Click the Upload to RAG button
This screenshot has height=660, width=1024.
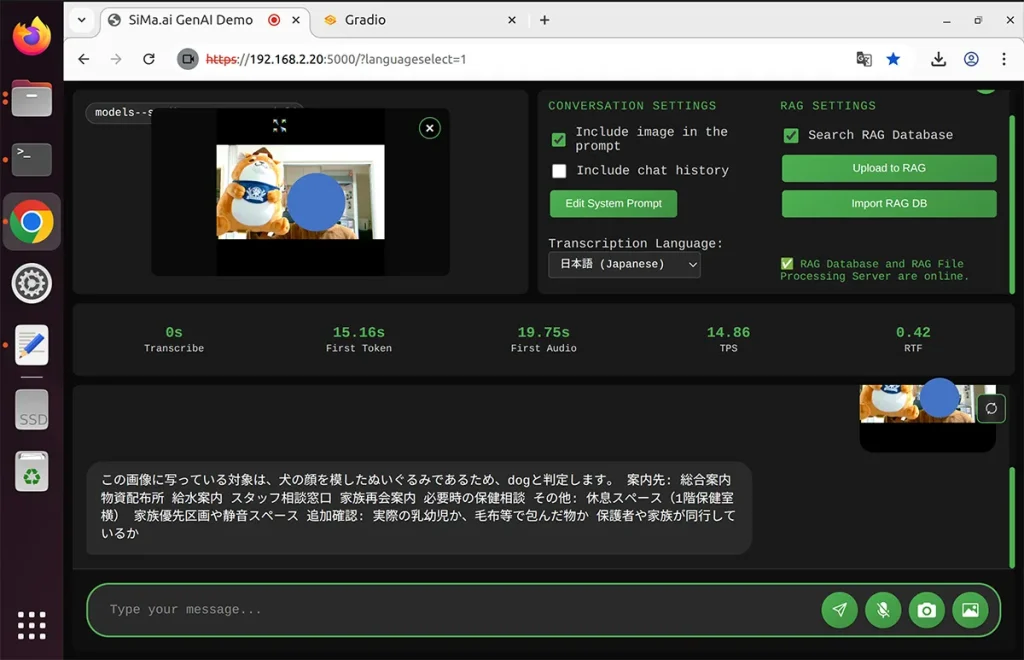click(x=889, y=168)
